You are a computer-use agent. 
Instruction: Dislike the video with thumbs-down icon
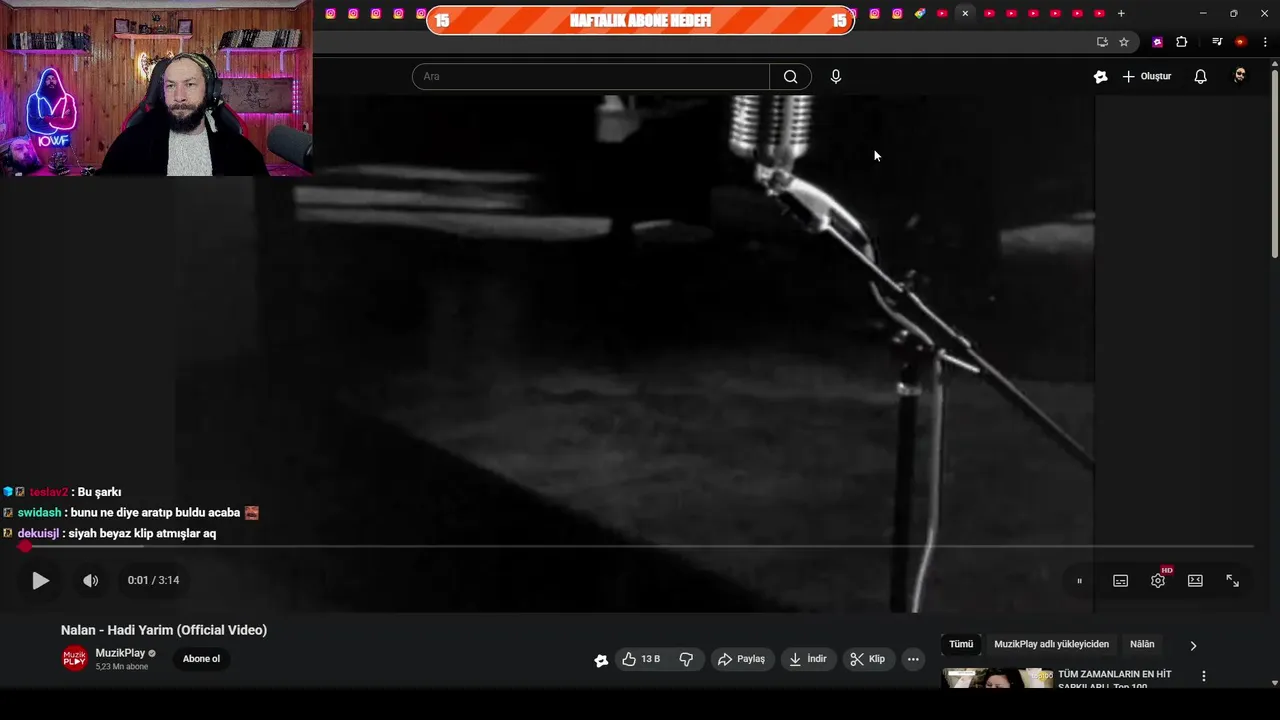[686, 659]
